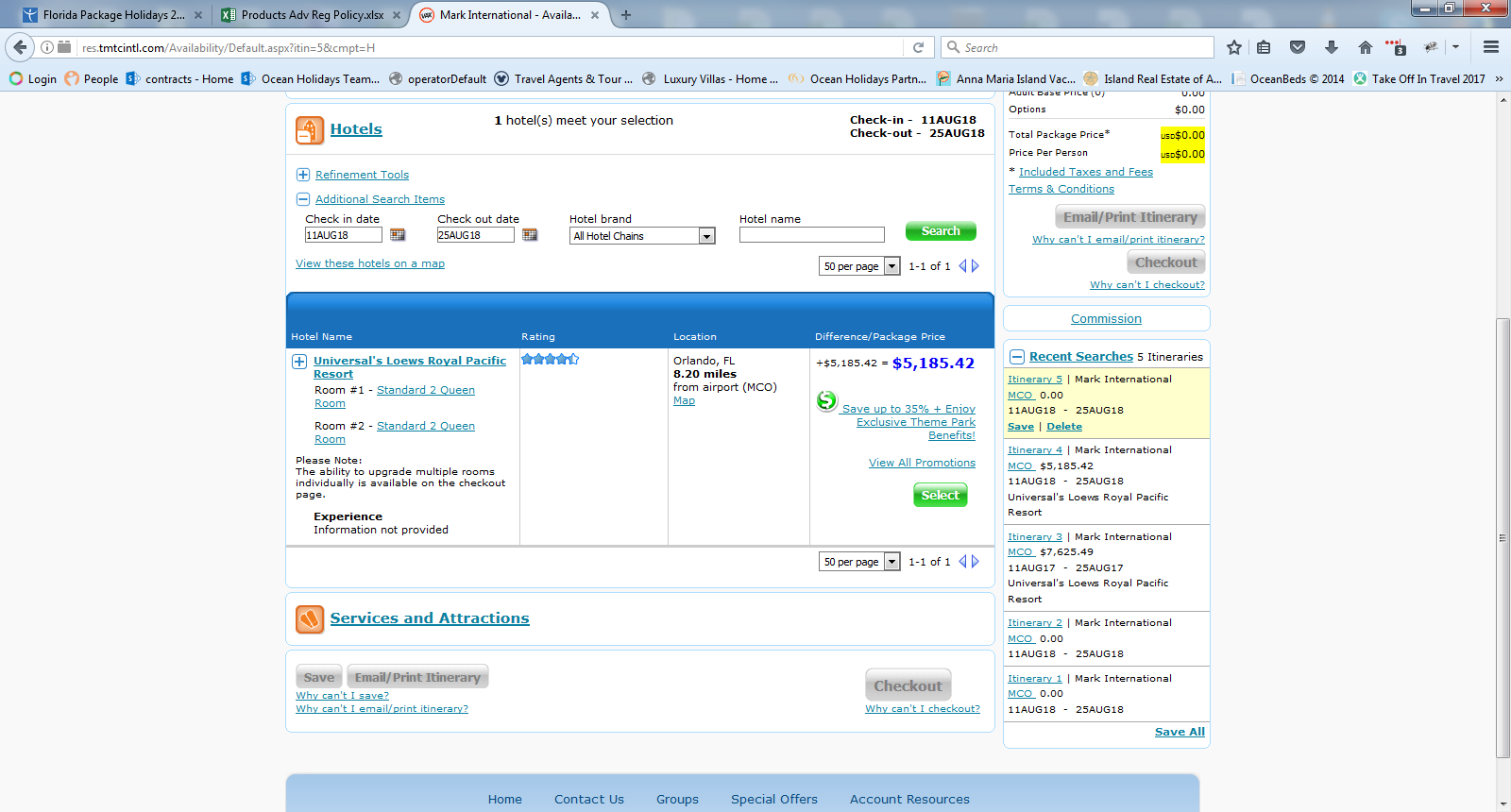Go to next hotel results page, bottom pager
This screenshot has height=812, width=1511.
pos(976,562)
